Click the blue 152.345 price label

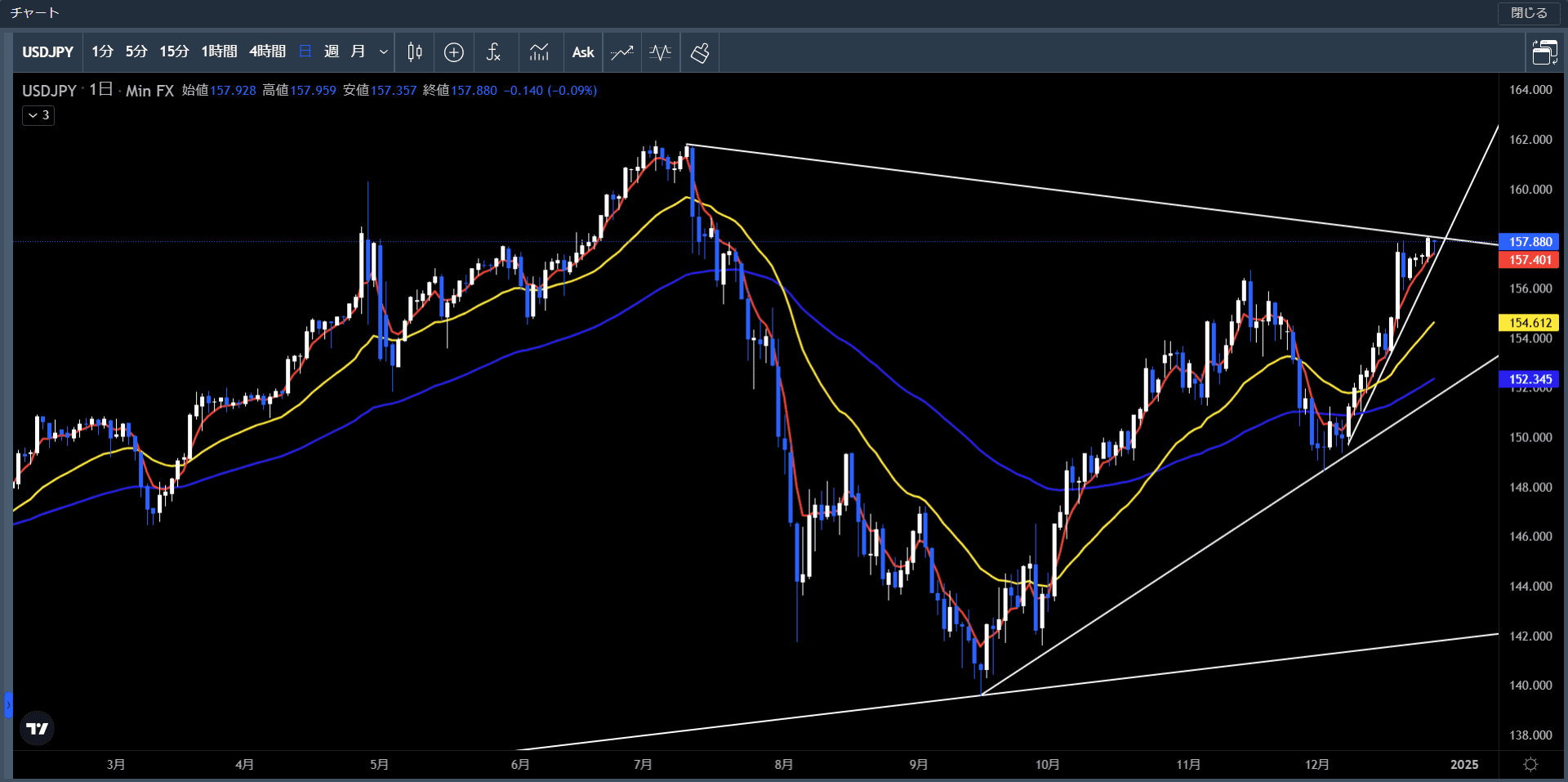(1530, 379)
